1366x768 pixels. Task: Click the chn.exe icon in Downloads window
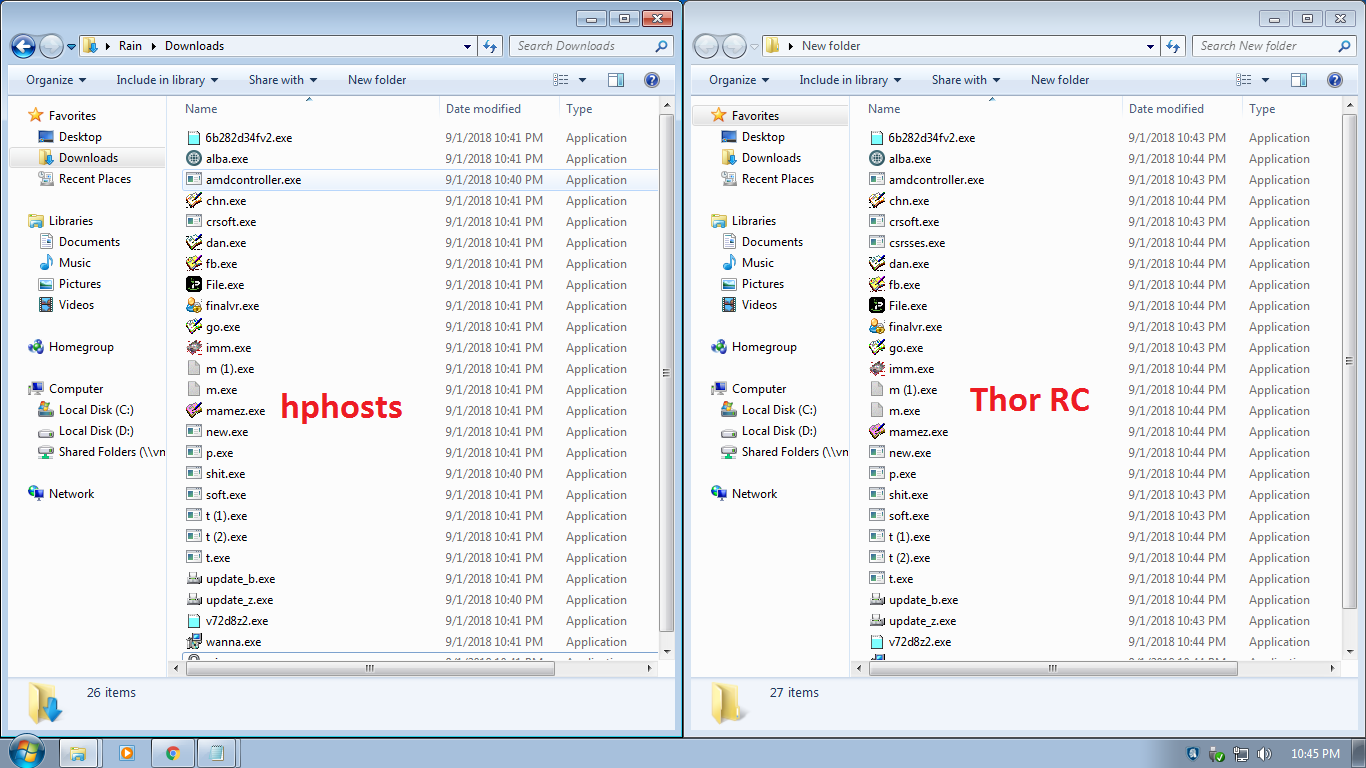[195, 201]
